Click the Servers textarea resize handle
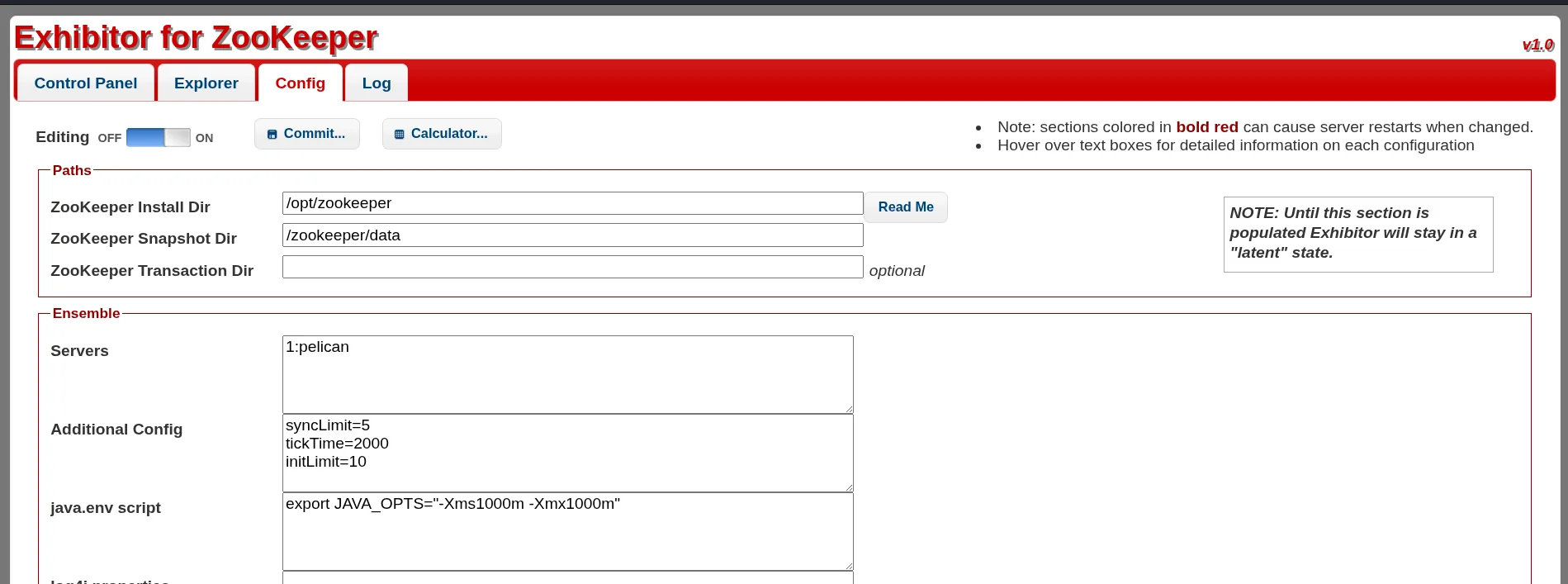 [848, 408]
